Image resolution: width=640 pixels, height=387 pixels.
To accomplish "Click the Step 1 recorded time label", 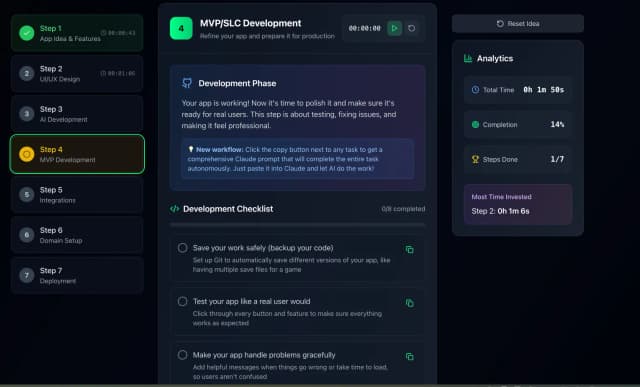I will [x=118, y=33].
